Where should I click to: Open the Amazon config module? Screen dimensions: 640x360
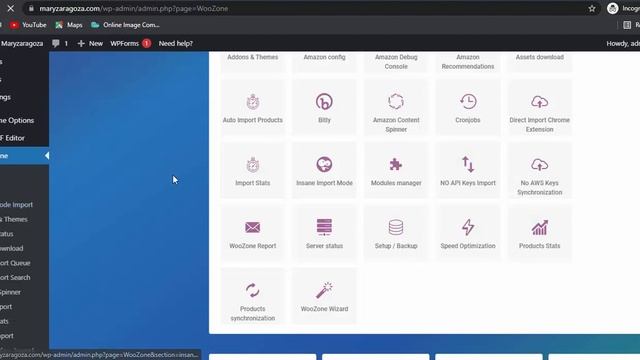[324, 62]
